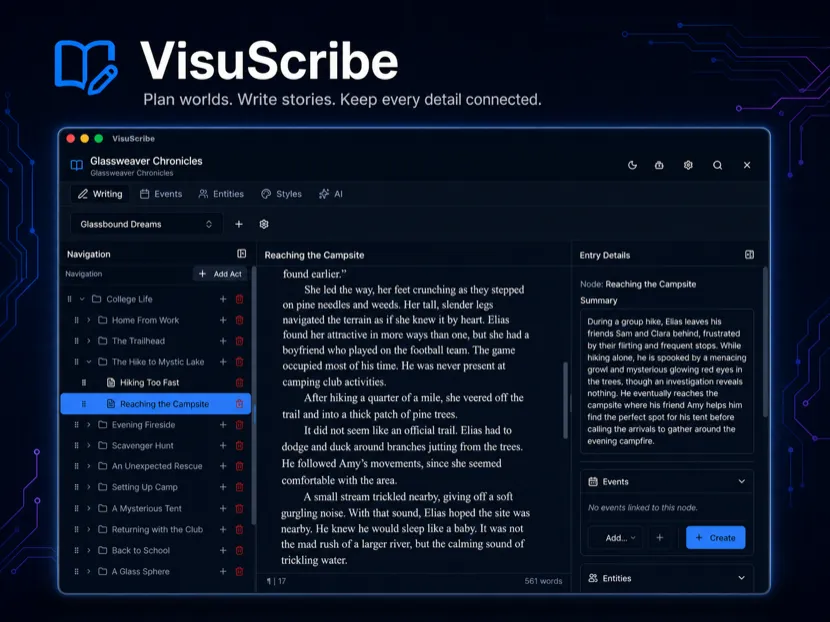Expand An Unexpected Rescue folder

point(88,466)
